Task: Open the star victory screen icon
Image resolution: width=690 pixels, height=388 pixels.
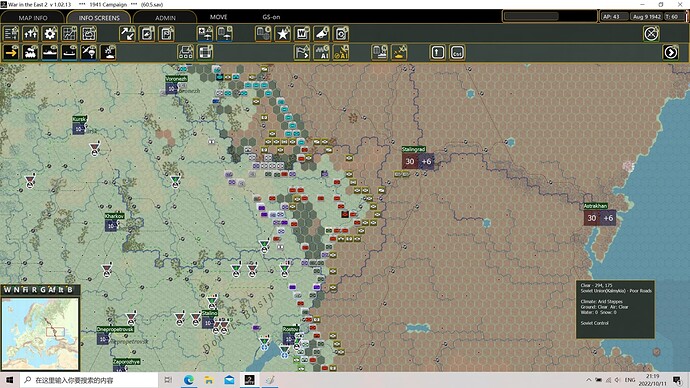Action: [283, 34]
